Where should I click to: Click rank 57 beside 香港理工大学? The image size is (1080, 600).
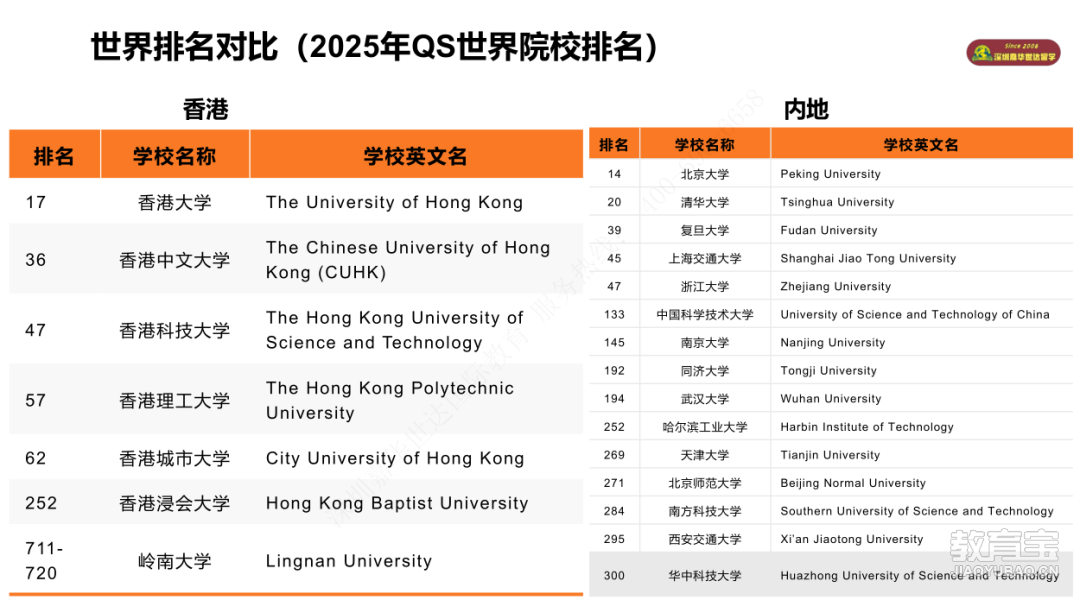point(36,400)
